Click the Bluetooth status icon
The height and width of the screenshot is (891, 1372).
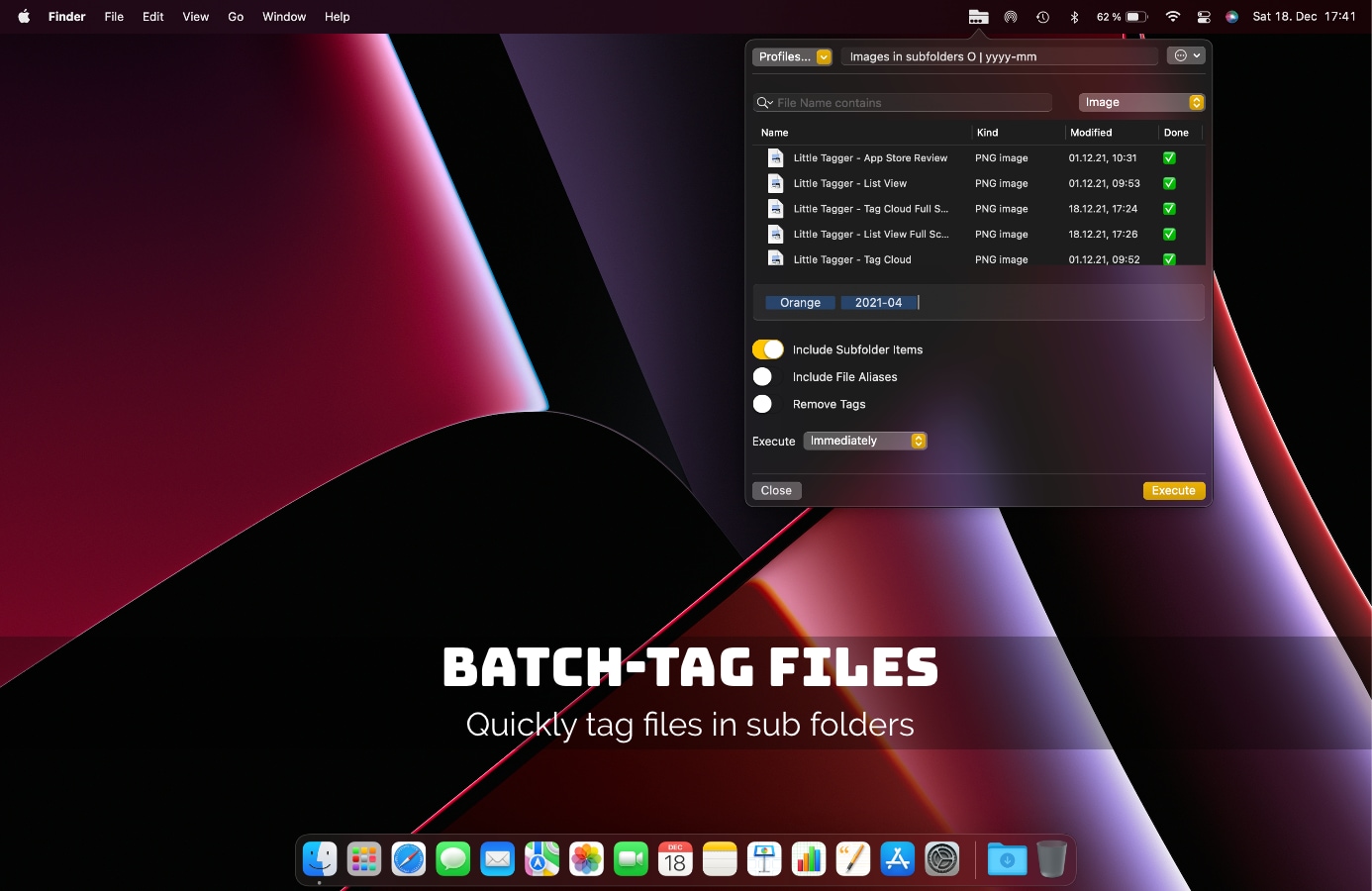click(x=1075, y=16)
